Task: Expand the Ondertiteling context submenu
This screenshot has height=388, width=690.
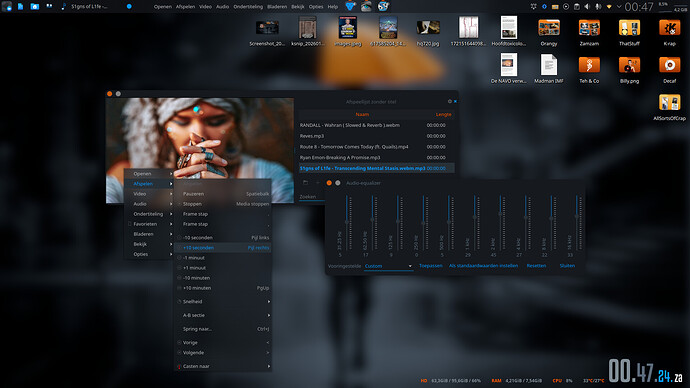Action: pyautogui.click(x=149, y=214)
